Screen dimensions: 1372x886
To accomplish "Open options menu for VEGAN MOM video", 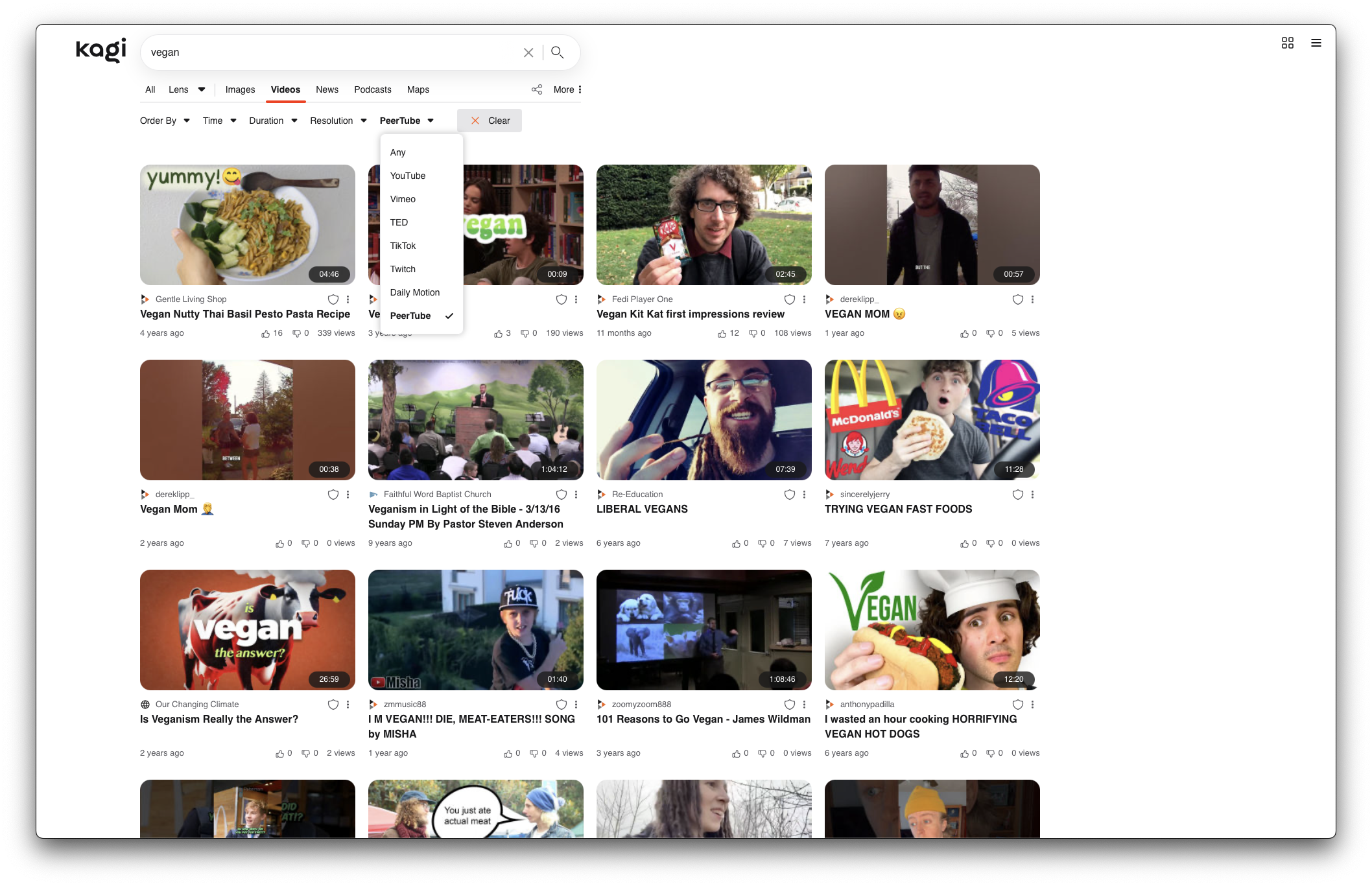I will click(x=1032, y=299).
